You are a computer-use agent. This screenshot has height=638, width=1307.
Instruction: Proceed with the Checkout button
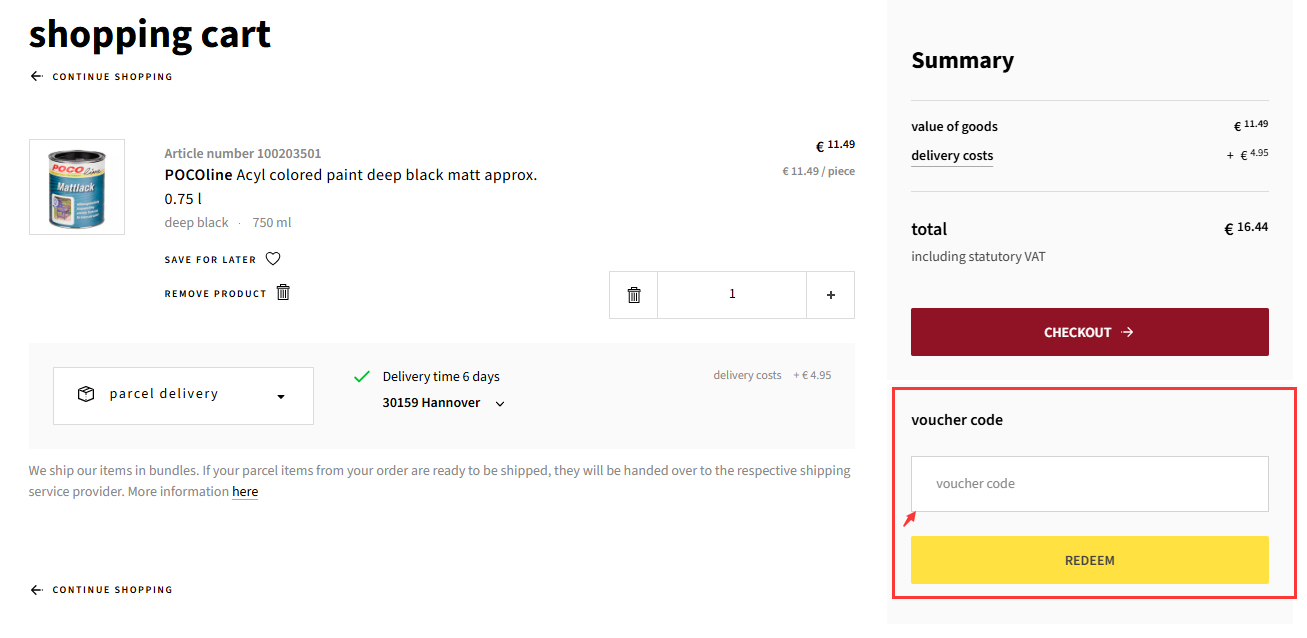[x=1090, y=332]
